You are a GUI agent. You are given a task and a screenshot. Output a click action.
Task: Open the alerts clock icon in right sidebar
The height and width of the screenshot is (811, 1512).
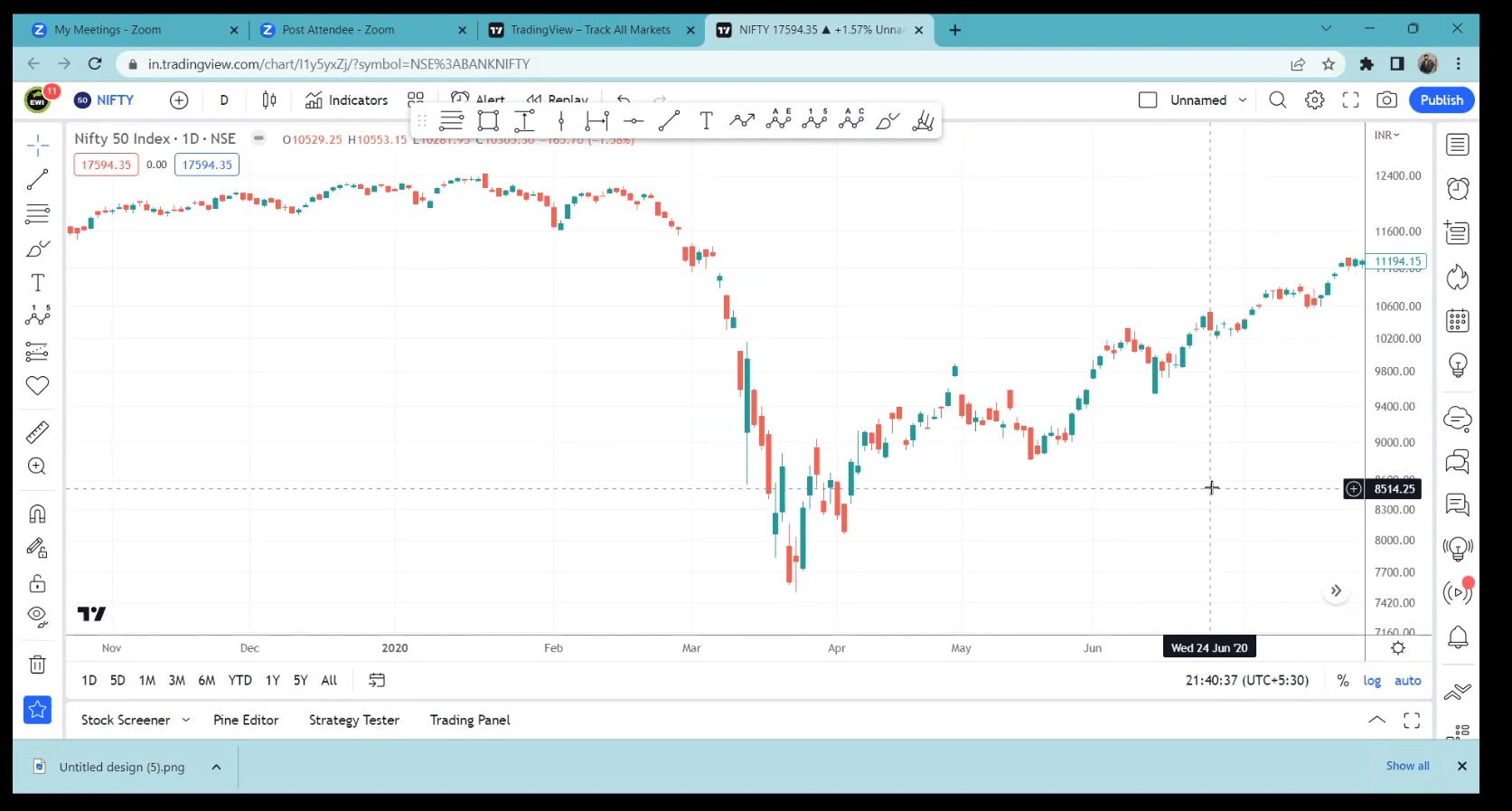tap(1457, 188)
